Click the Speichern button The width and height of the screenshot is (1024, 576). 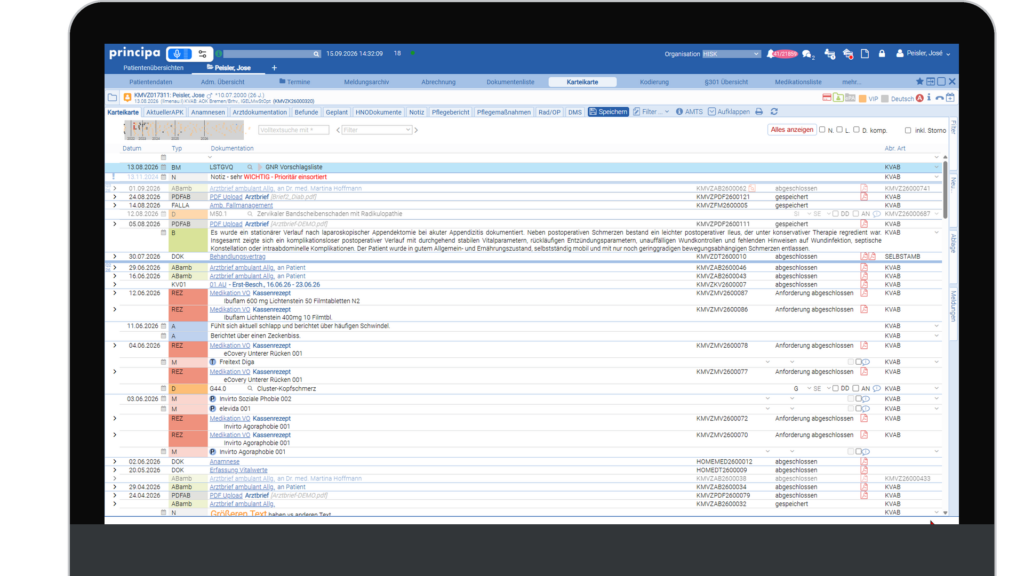pos(608,112)
